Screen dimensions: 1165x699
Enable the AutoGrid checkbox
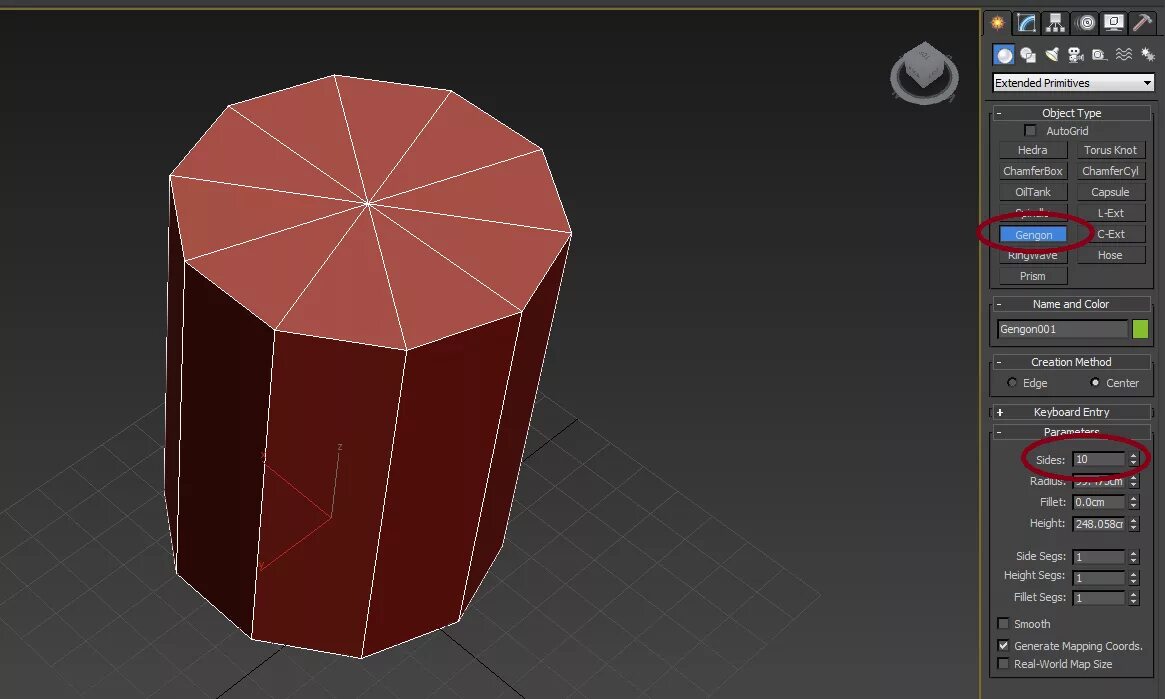tap(1030, 130)
